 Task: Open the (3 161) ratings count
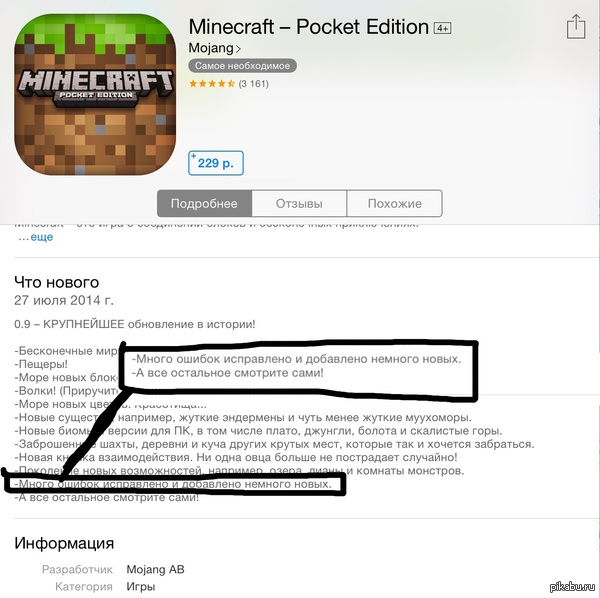[x=253, y=83]
